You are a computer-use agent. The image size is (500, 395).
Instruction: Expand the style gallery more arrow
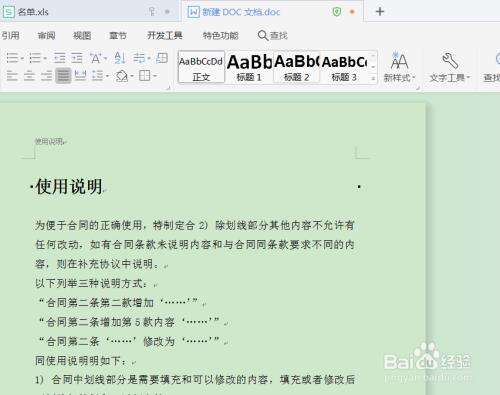click(373, 79)
